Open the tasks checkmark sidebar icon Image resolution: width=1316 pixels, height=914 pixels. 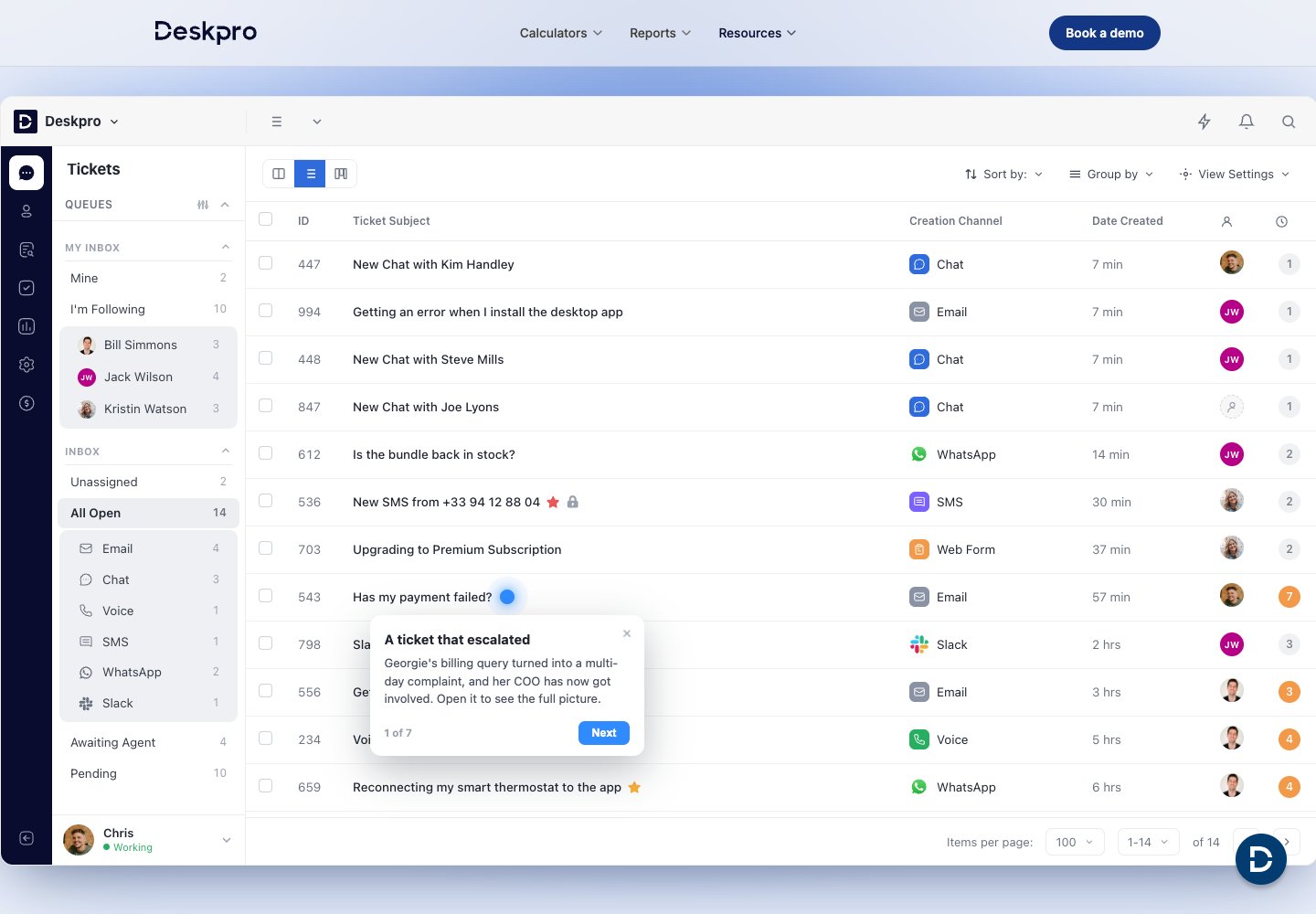tap(27, 288)
